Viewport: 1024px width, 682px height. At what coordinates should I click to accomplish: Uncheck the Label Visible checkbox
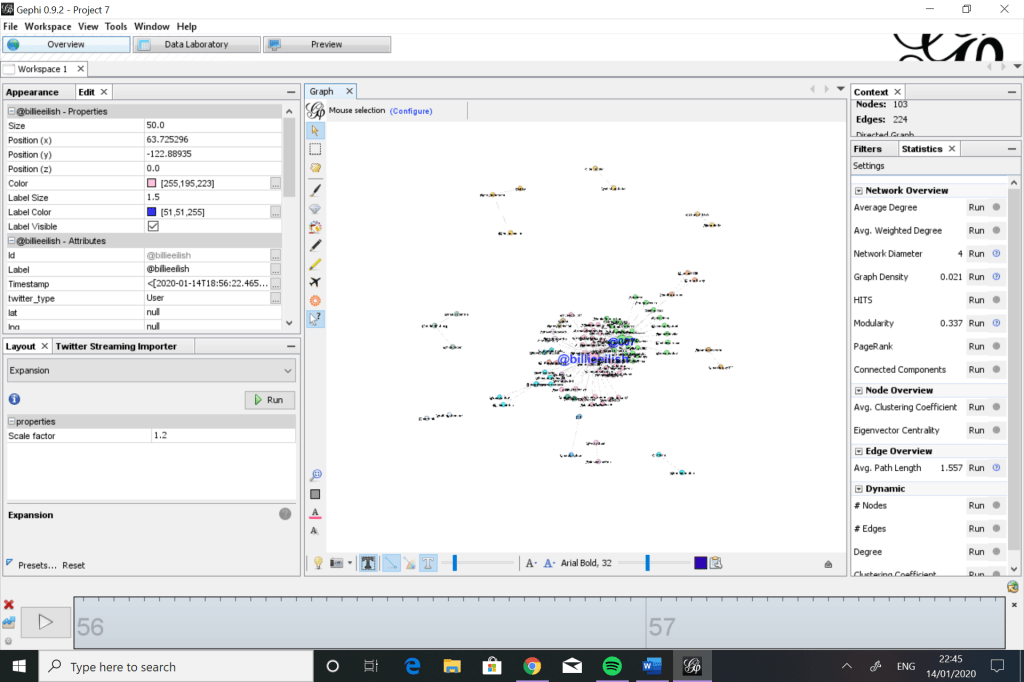click(153, 226)
